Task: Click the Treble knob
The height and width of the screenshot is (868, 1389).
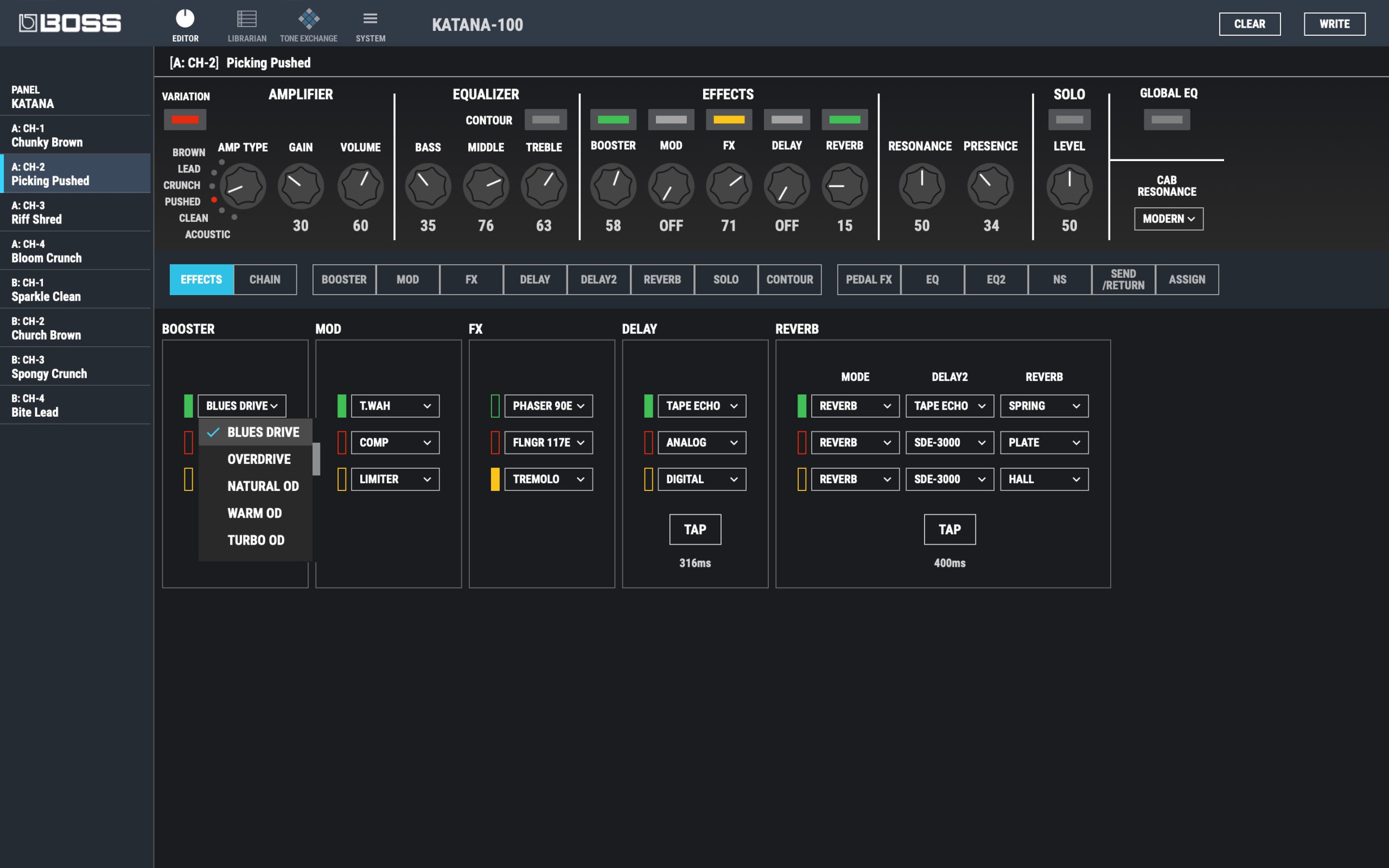Action: [x=544, y=186]
